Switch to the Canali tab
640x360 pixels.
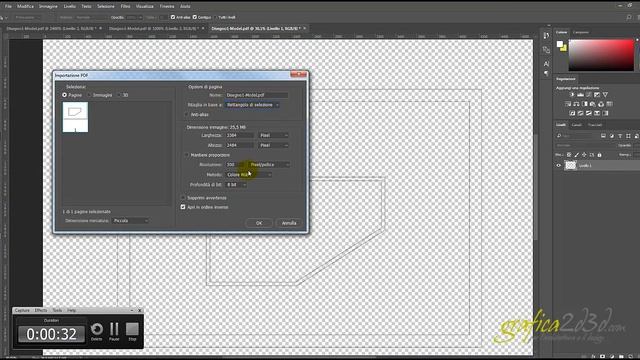coord(576,125)
